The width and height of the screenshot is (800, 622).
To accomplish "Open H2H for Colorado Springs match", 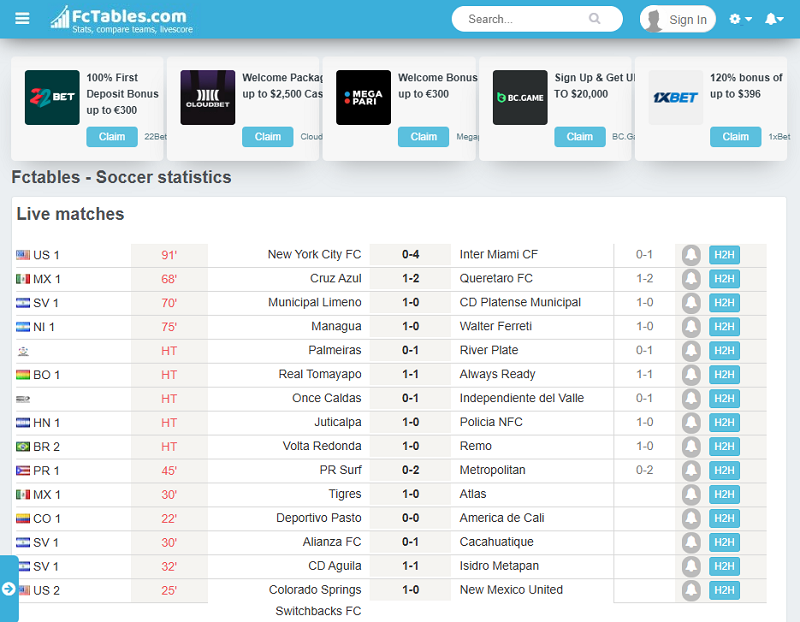I will click(724, 591).
